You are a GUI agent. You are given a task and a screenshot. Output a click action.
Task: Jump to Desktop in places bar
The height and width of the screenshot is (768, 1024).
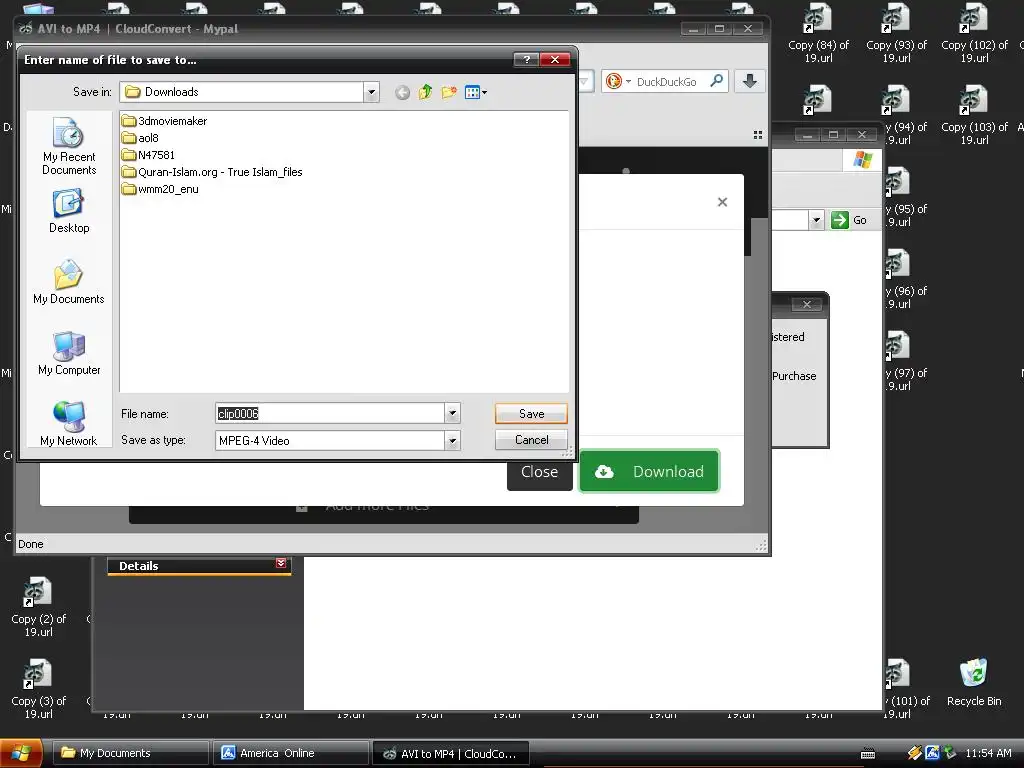69,211
